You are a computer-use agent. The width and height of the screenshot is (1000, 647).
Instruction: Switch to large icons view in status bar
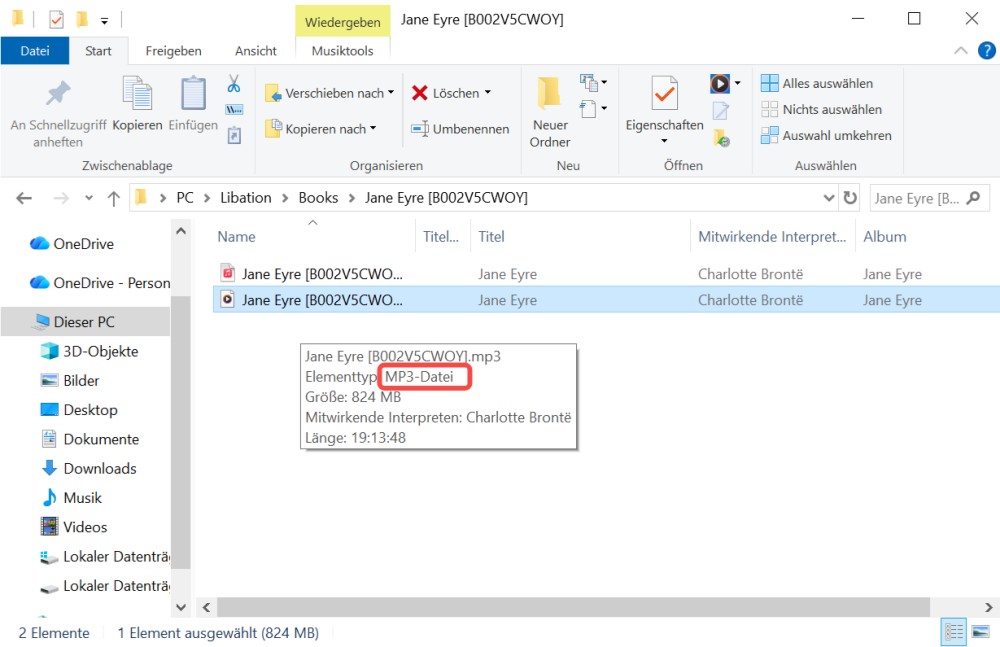point(981,633)
